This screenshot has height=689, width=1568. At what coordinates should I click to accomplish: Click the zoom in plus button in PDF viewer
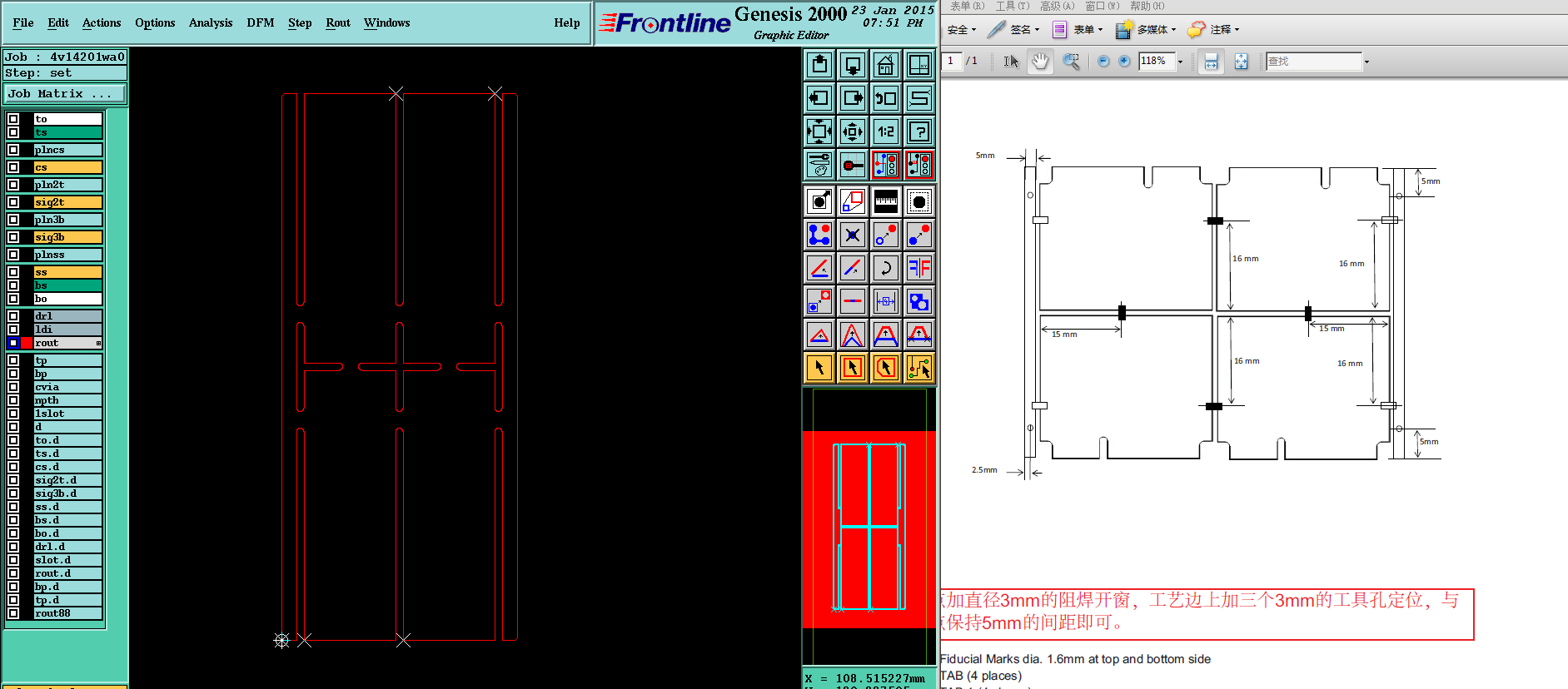click(x=1124, y=62)
